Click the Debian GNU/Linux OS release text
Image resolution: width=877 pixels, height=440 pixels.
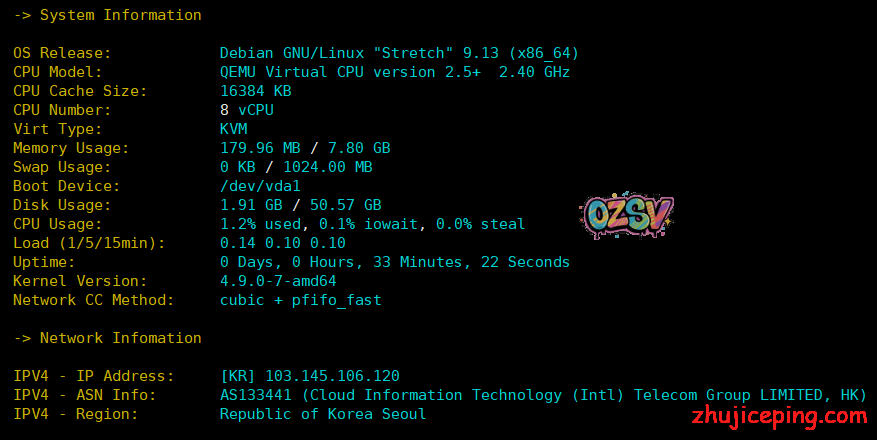pyautogui.click(x=399, y=53)
